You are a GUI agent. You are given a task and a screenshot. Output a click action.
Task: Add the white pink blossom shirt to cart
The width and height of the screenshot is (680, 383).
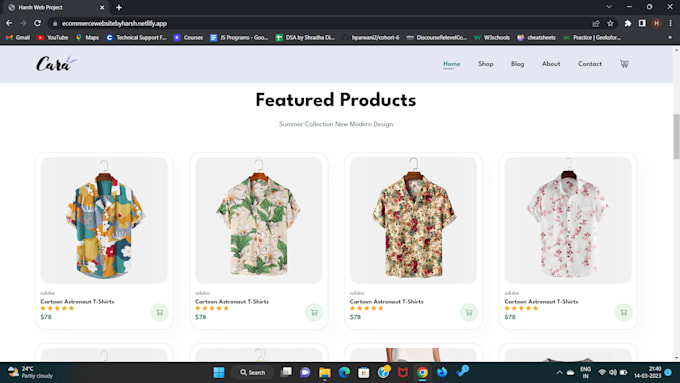click(x=624, y=312)
